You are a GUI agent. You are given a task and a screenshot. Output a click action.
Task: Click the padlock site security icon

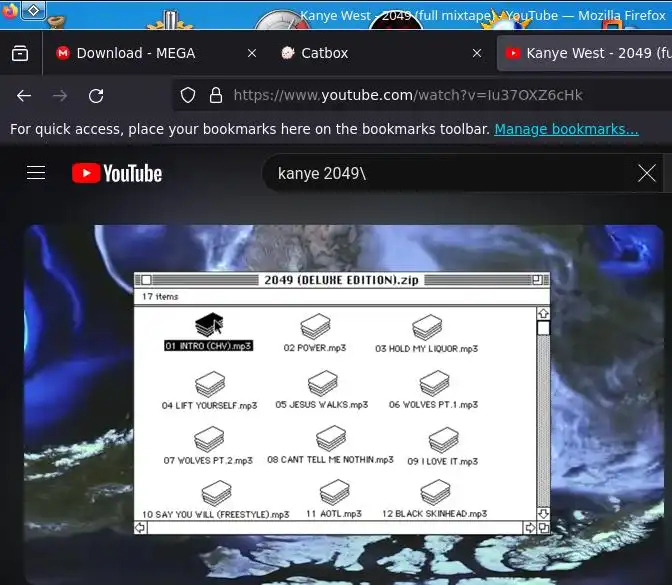[216, 95]
